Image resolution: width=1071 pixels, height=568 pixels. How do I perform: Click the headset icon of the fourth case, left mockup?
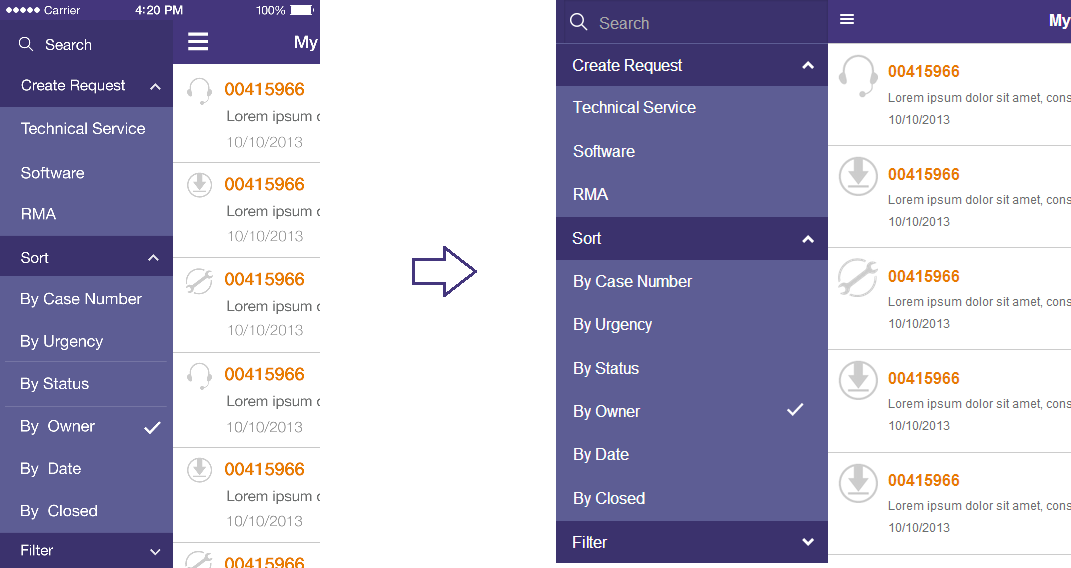199,375
